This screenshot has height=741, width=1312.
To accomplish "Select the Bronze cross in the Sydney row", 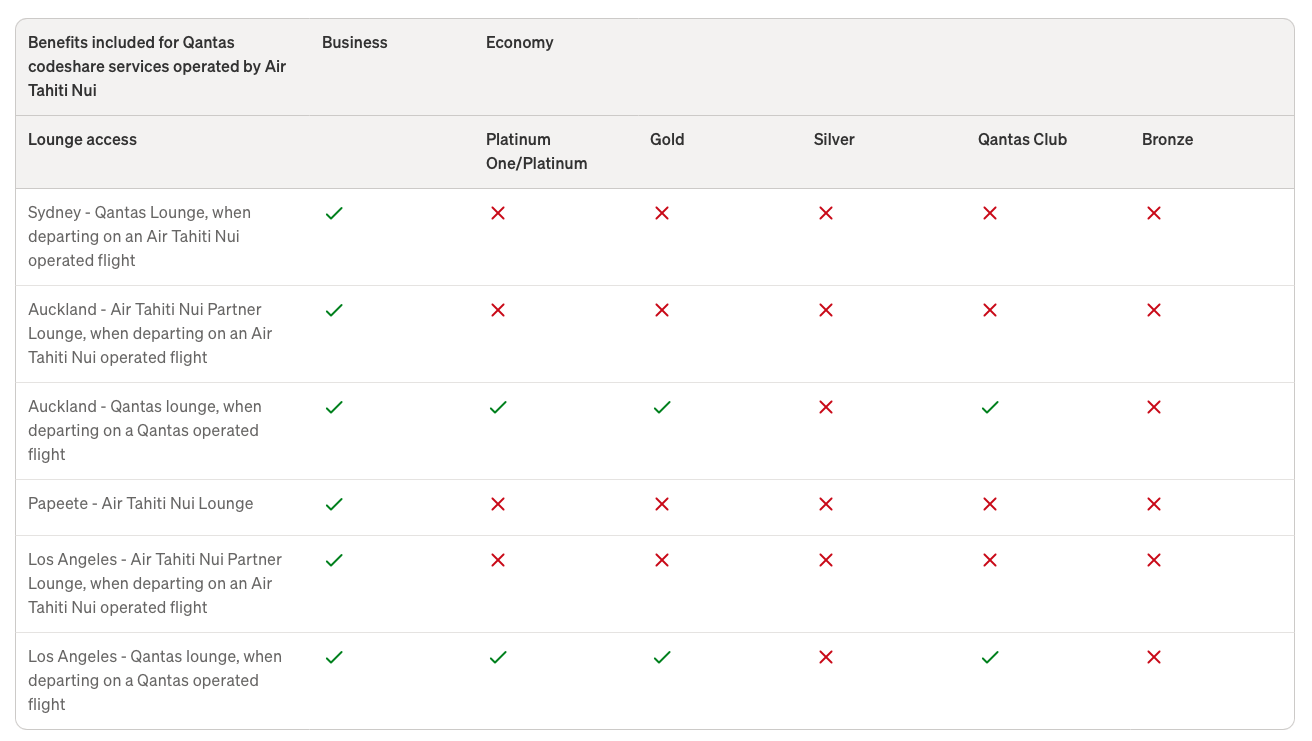I will (x=1154, y=213).
